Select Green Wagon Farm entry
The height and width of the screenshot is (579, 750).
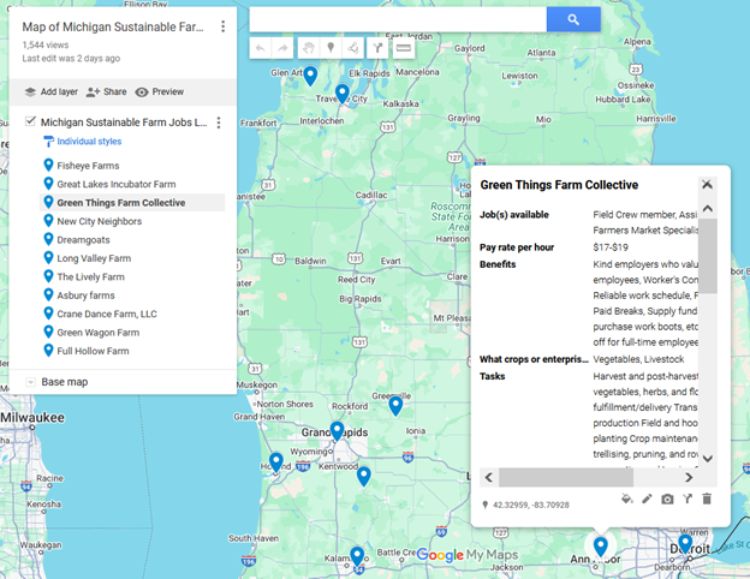(x=98, y=333)
